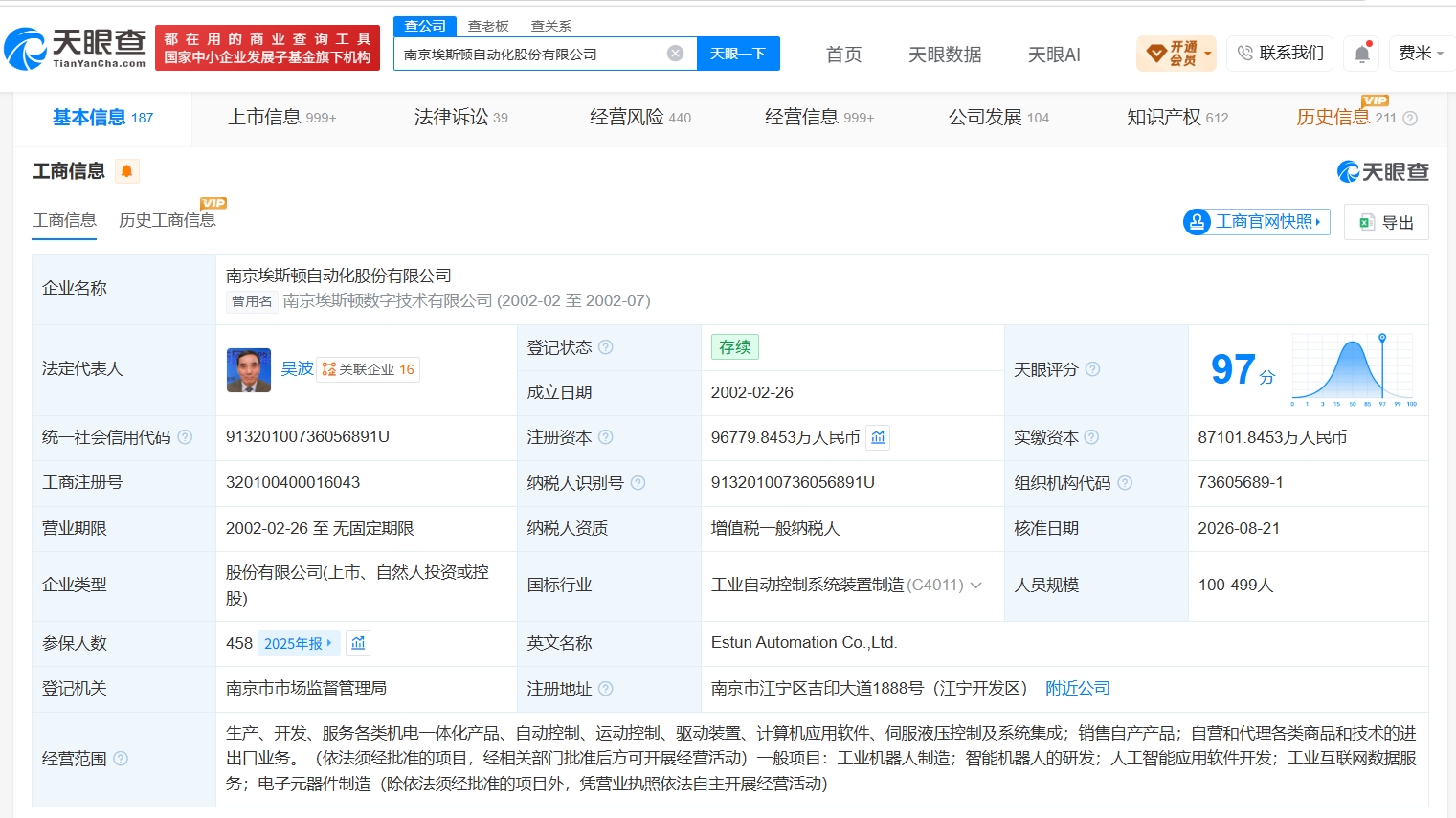Click the 97分 score value
Screen dimensions: 1456x818
(1243, 369)
